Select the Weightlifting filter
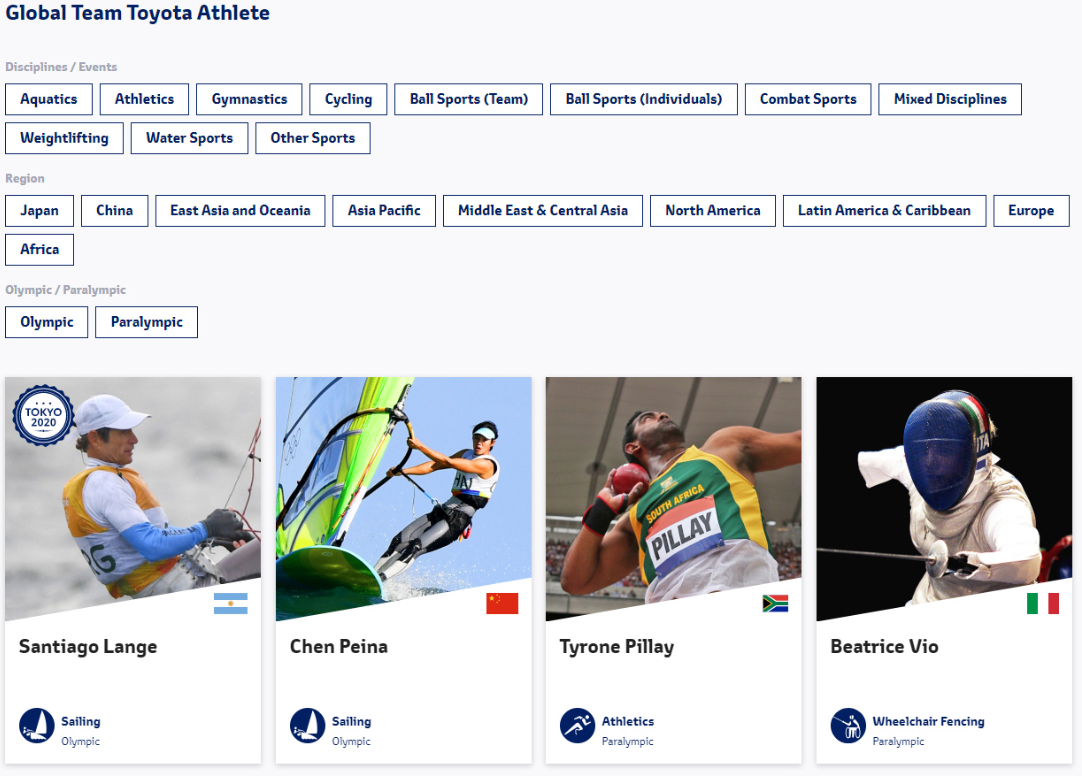The height and width of the screenshot is (777, 1082). [64, 138]
